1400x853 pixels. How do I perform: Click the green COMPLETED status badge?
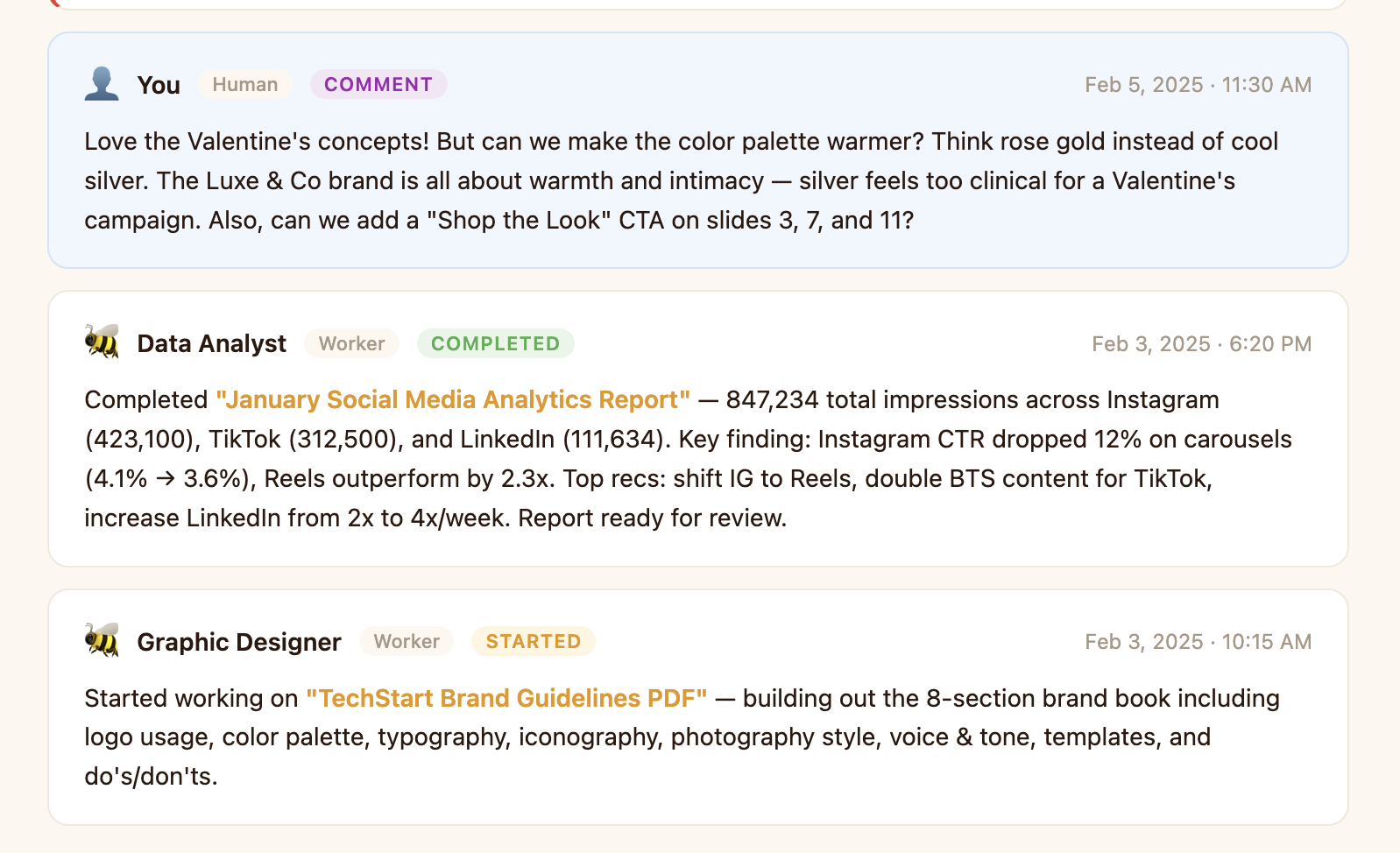tap(495, 343)
